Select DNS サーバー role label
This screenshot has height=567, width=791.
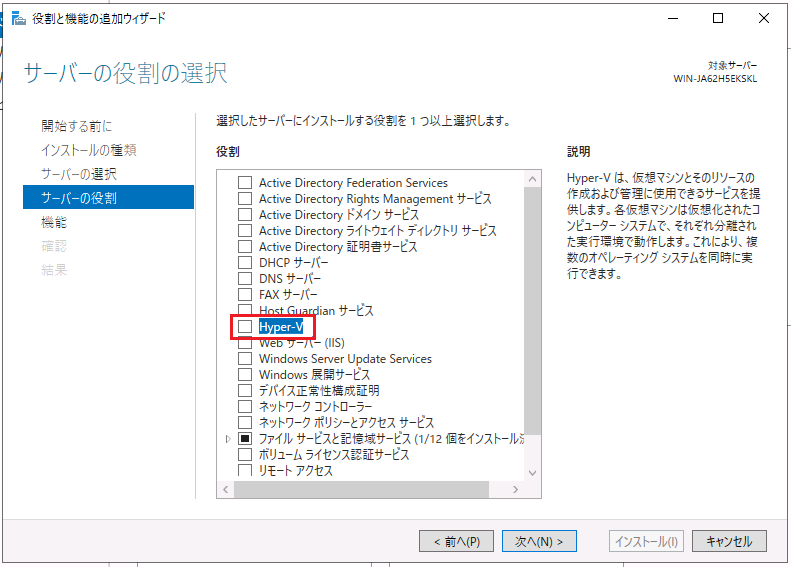[x=290, y=278]
